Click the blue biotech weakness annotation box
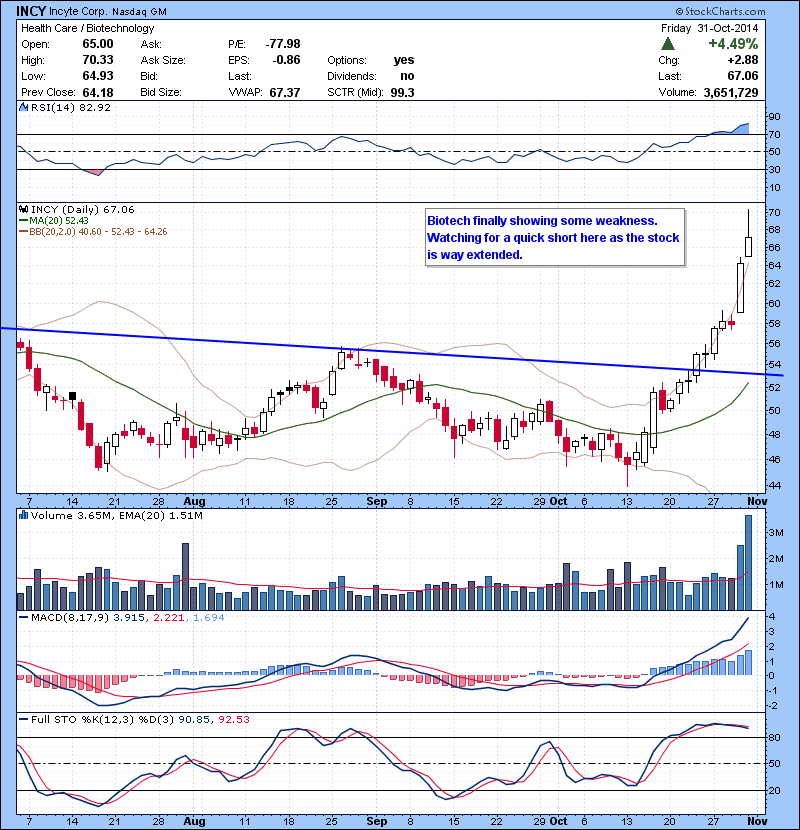 point(554,238)
